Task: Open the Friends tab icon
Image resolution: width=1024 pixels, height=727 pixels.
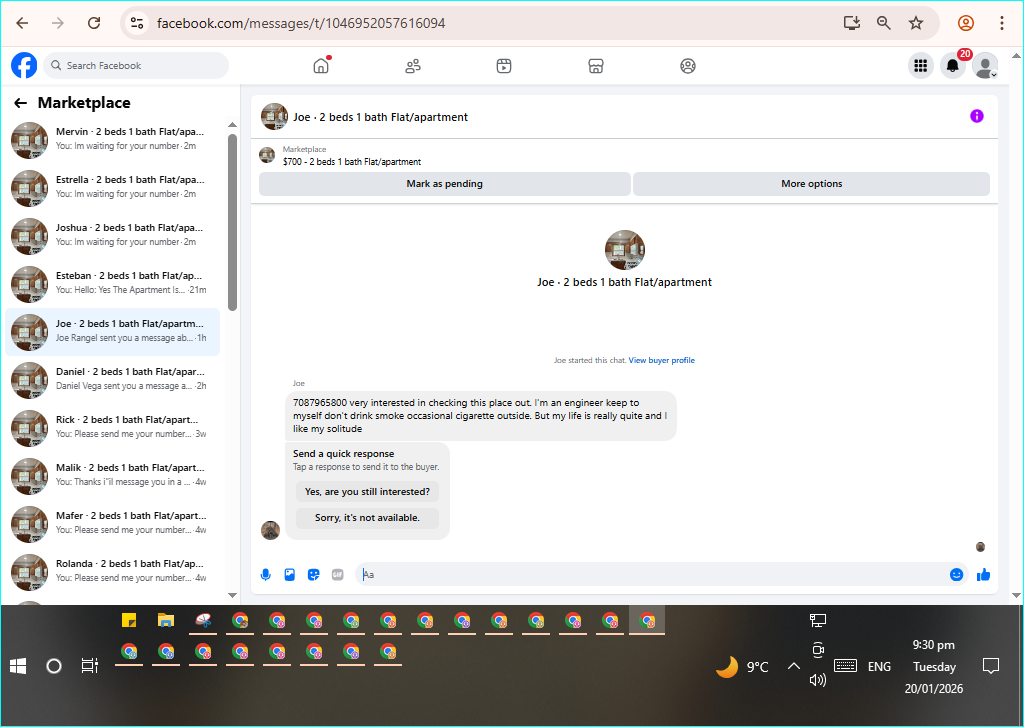Action: (413, 66)
